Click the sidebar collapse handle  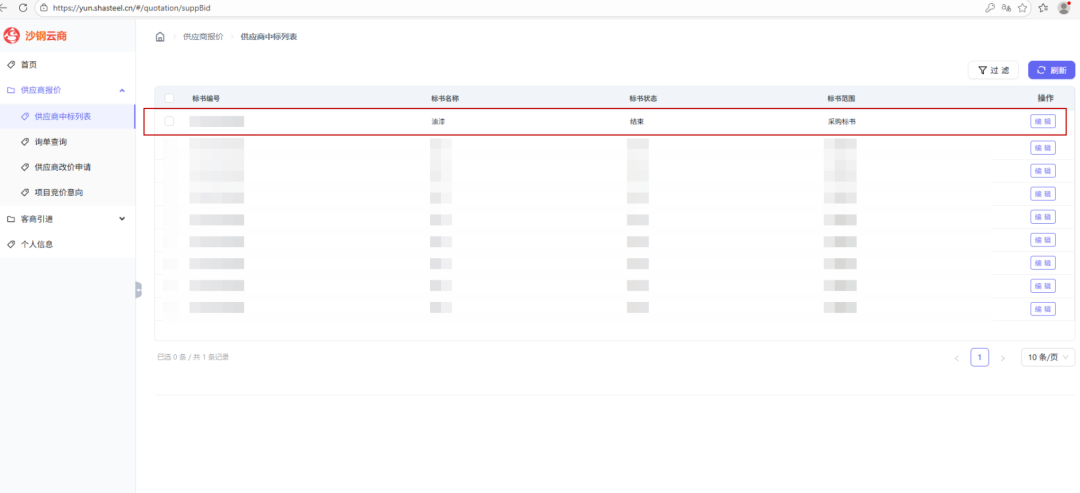click(138, 289)
